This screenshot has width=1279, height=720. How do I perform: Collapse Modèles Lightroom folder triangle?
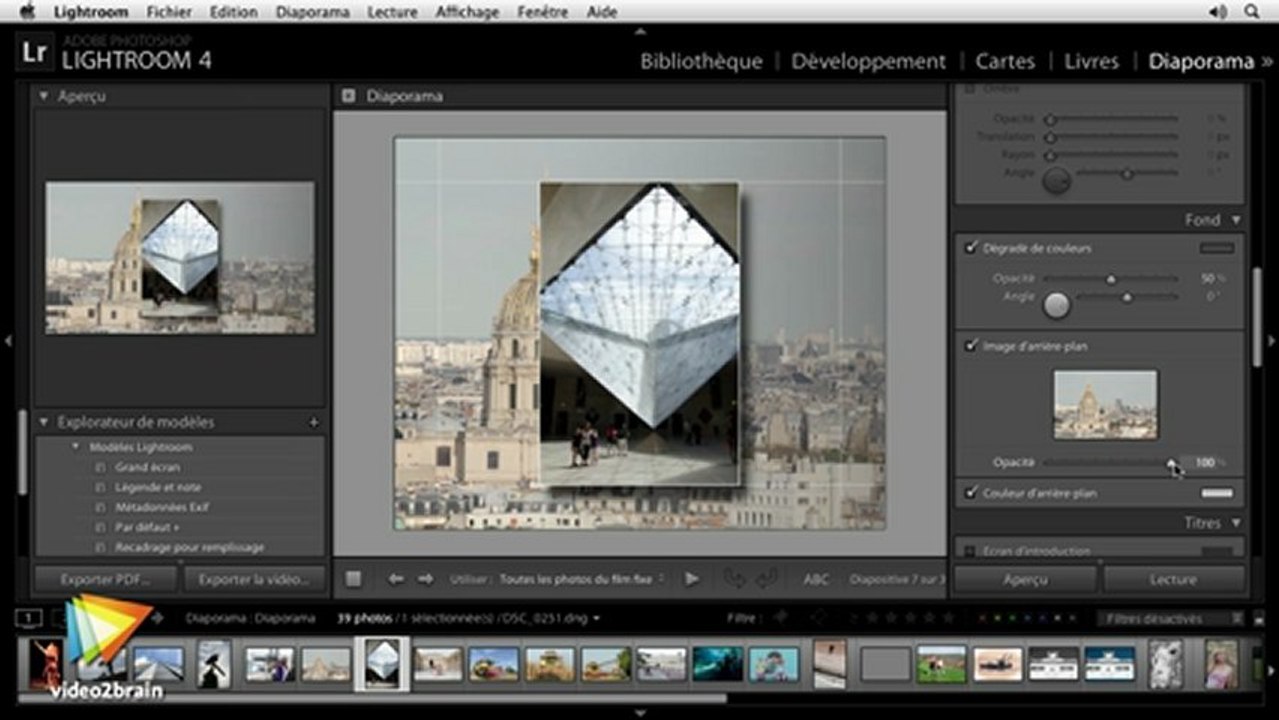coord(76,446)
